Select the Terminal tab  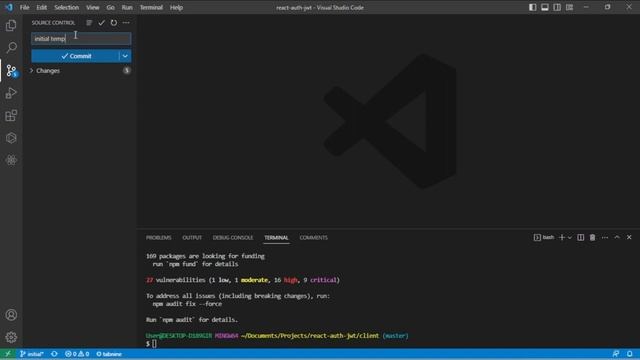tap(276, 238)
